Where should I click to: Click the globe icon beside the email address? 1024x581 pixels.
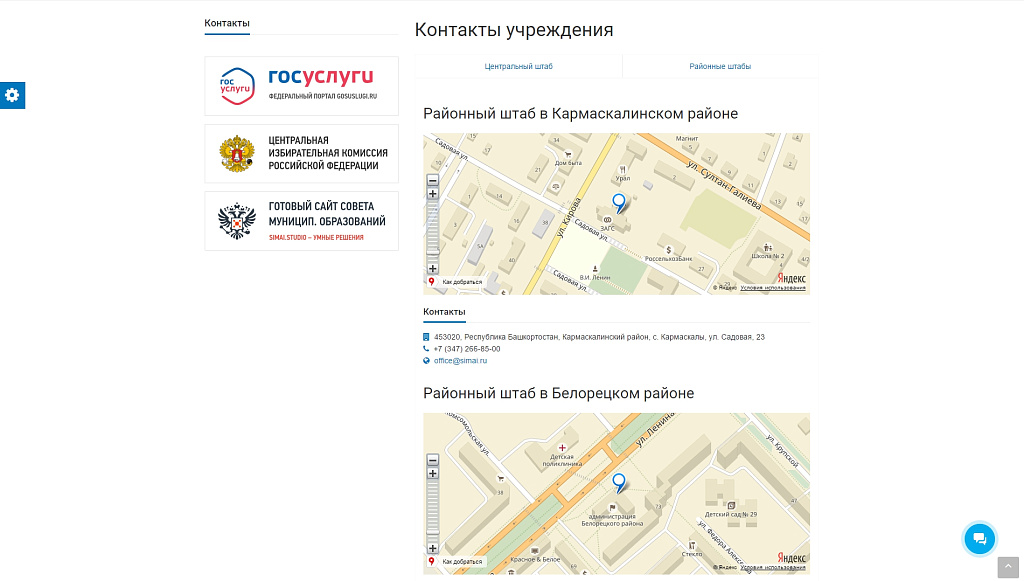[425, 360]
